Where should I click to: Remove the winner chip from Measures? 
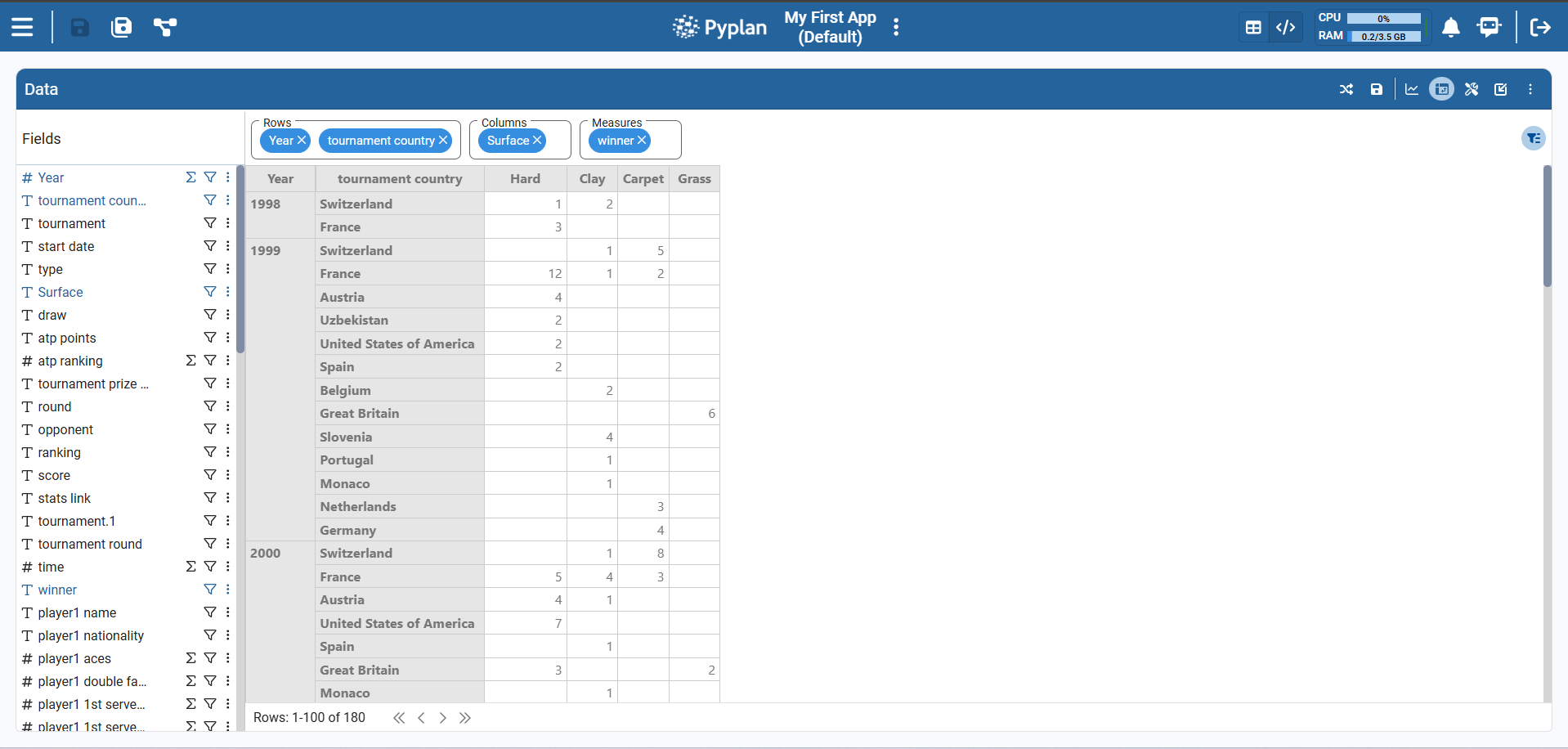coord(642,140)
